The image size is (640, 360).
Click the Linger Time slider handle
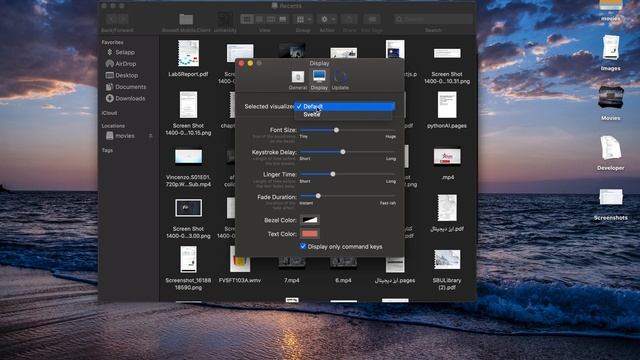pos(333,174)
